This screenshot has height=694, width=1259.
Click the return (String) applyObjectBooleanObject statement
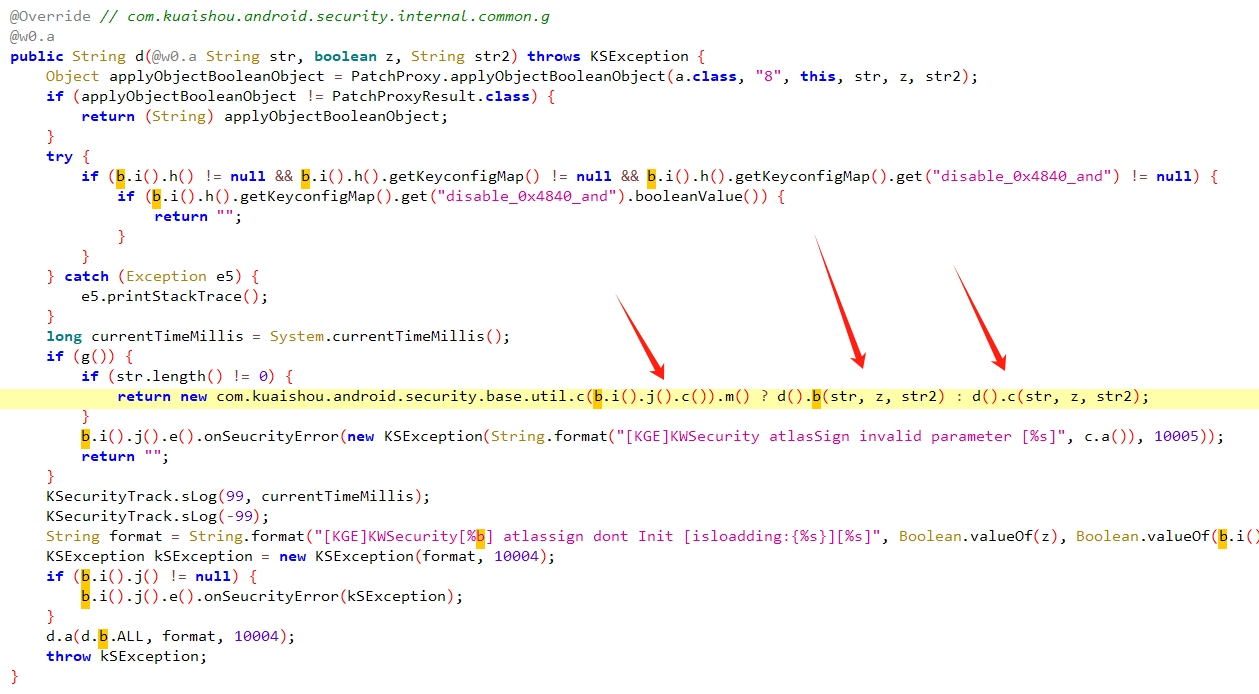[265, 116]
